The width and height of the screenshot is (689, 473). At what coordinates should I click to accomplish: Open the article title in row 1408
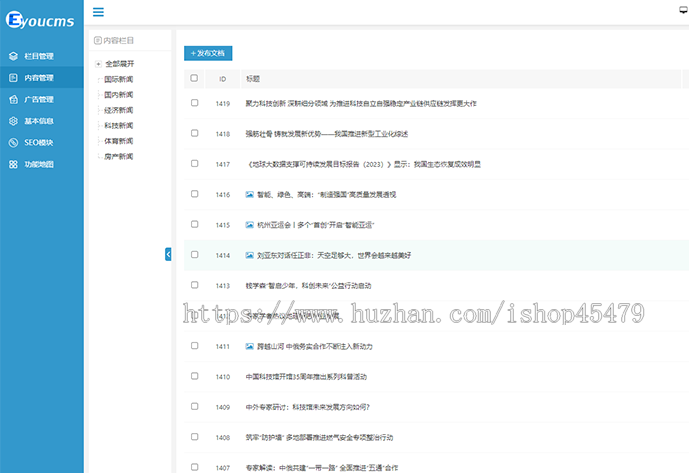click(319, 437)
